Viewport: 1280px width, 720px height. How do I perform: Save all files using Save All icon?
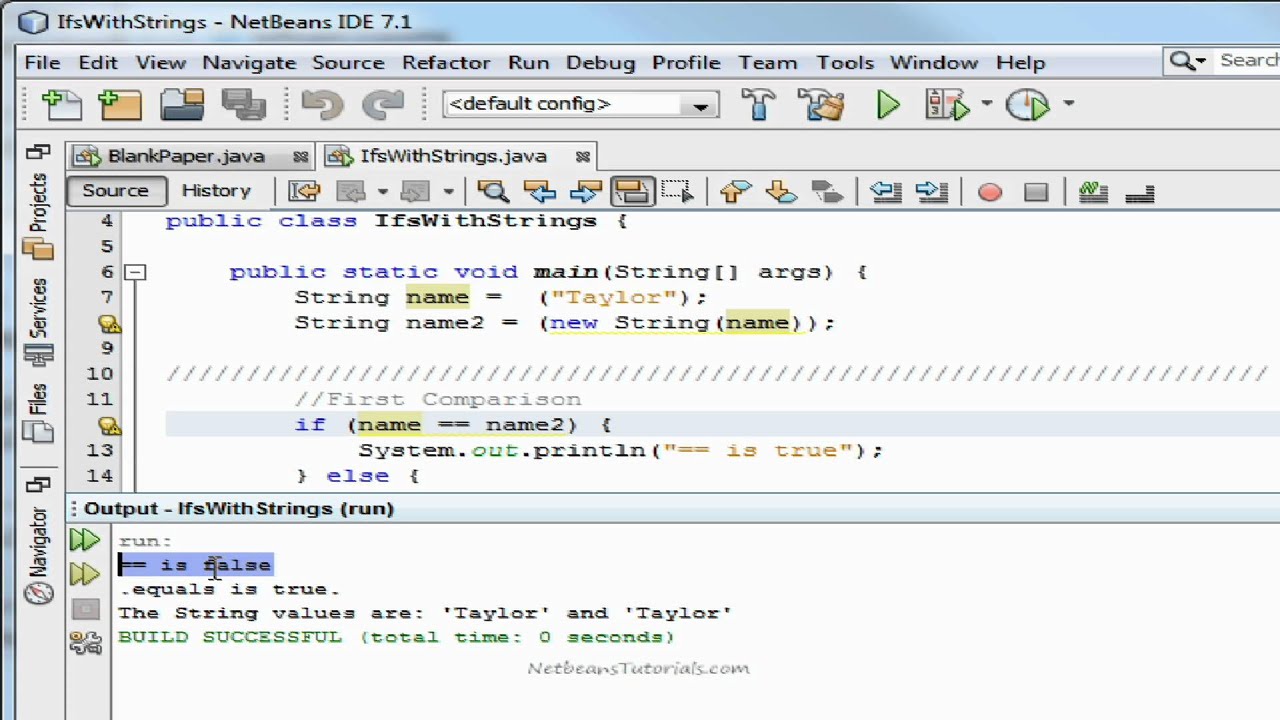(243, 104)
